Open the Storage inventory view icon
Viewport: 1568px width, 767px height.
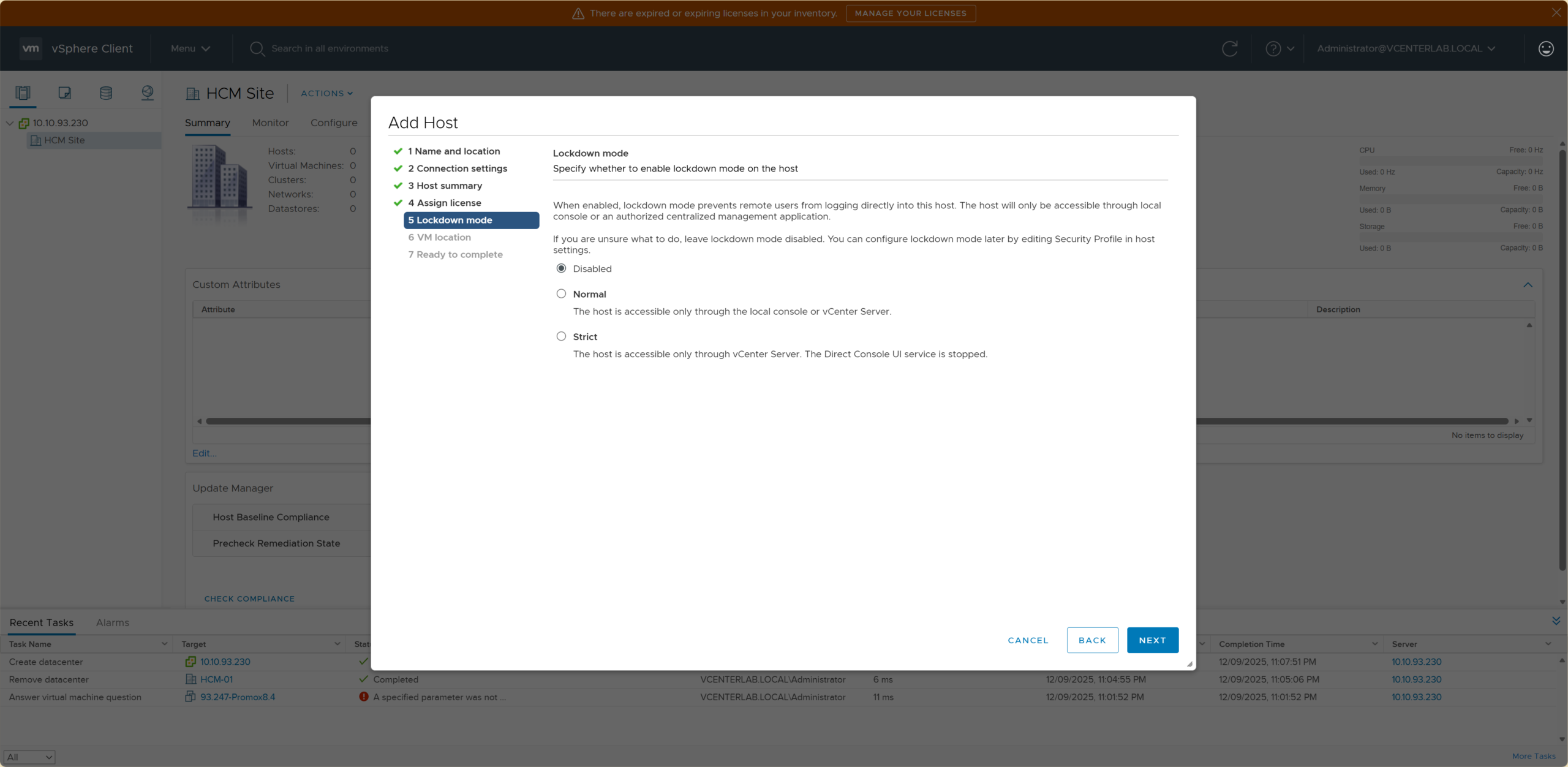click(106, 93)
